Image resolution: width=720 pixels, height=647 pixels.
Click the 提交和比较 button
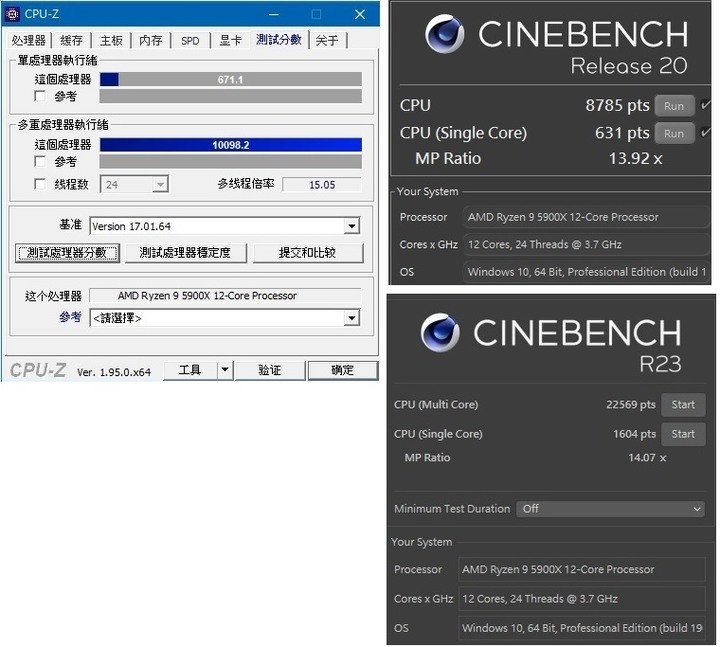pyautogui.click(x=308, y=253)
